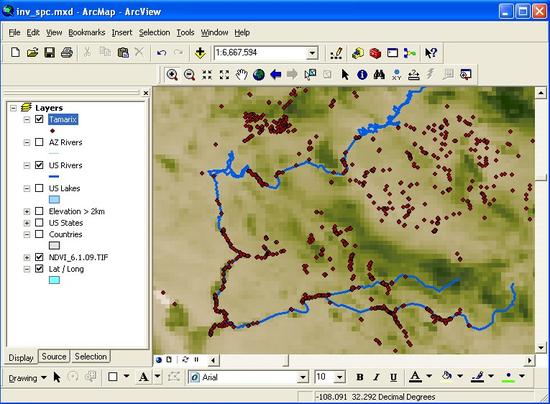Open the red ArcToolbox icon

pos(375,53)
